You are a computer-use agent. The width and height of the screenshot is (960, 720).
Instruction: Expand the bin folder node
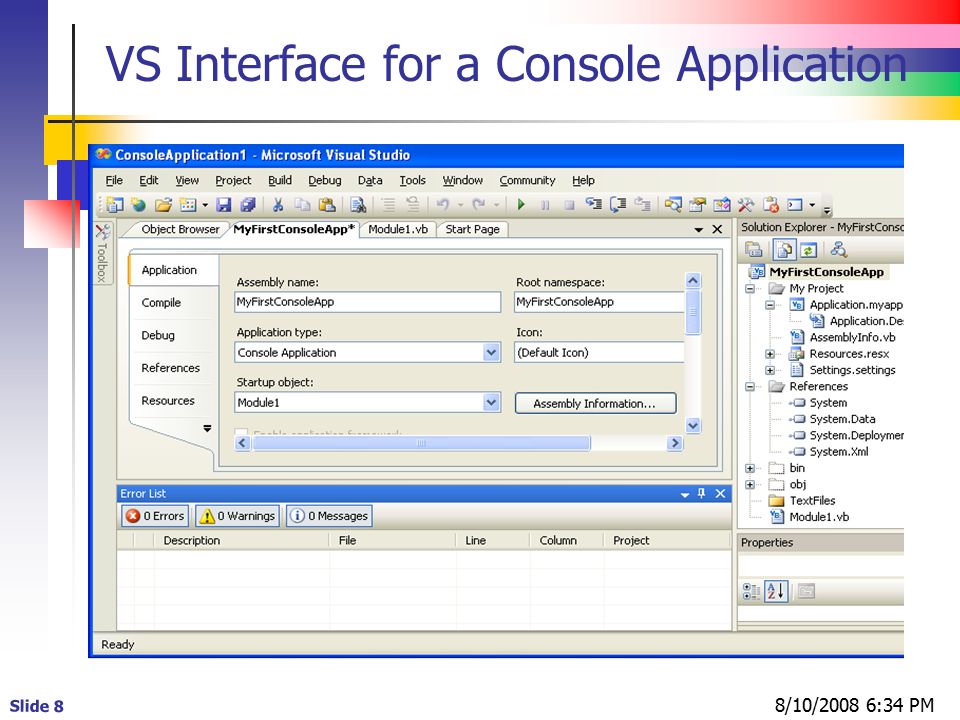[750, 468]
